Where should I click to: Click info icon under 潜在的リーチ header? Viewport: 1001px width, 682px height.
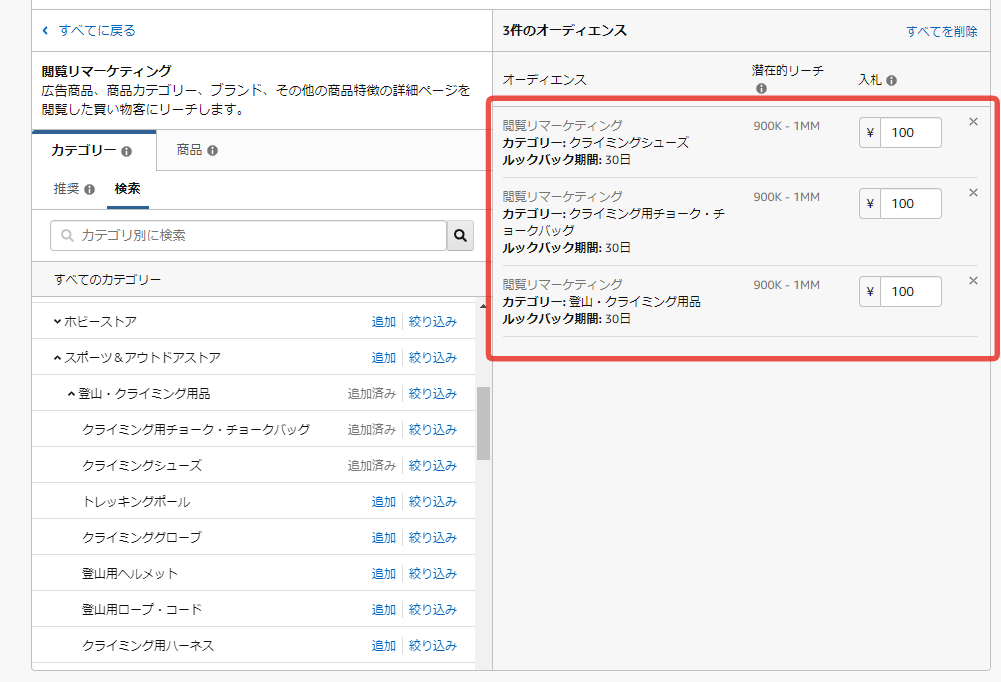[761, 89]
